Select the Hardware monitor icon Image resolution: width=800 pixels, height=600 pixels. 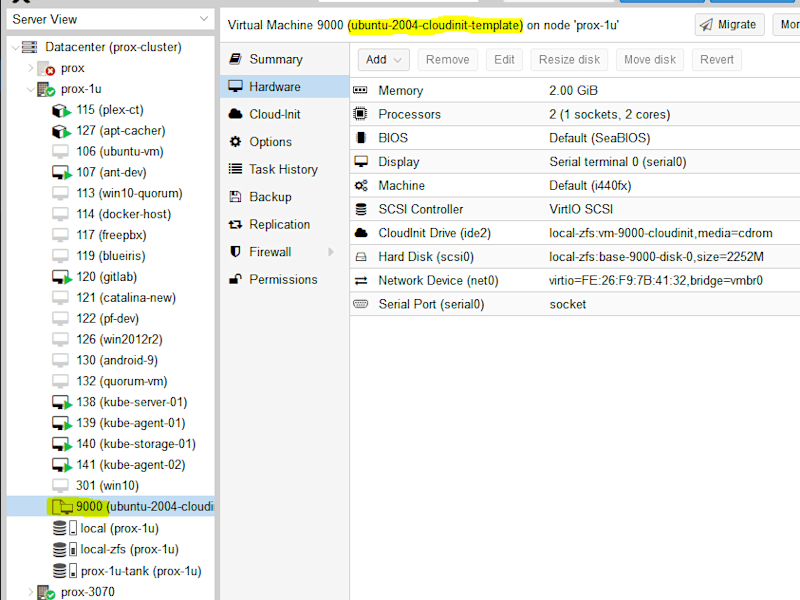coord(235,86)
